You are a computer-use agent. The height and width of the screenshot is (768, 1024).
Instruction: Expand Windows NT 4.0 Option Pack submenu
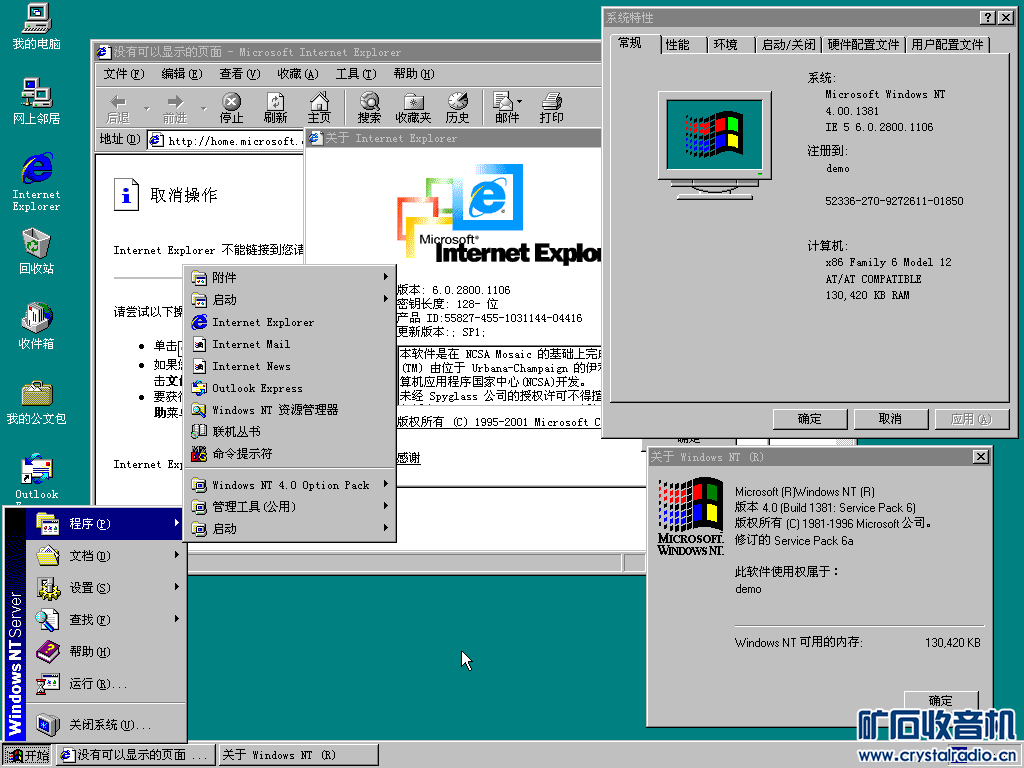tap(291, 485)
